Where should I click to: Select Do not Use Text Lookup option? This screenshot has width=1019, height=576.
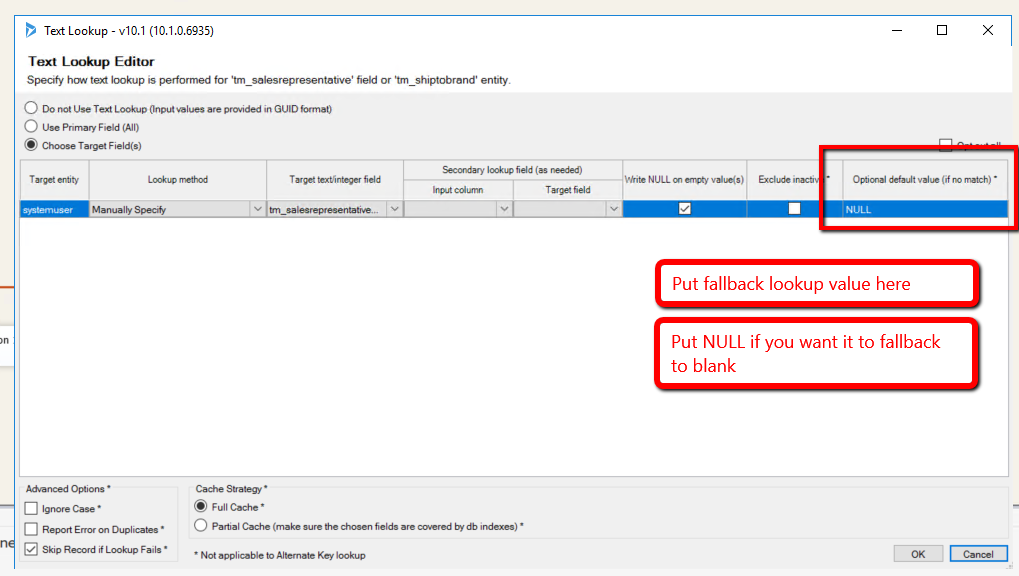point(31,108)
